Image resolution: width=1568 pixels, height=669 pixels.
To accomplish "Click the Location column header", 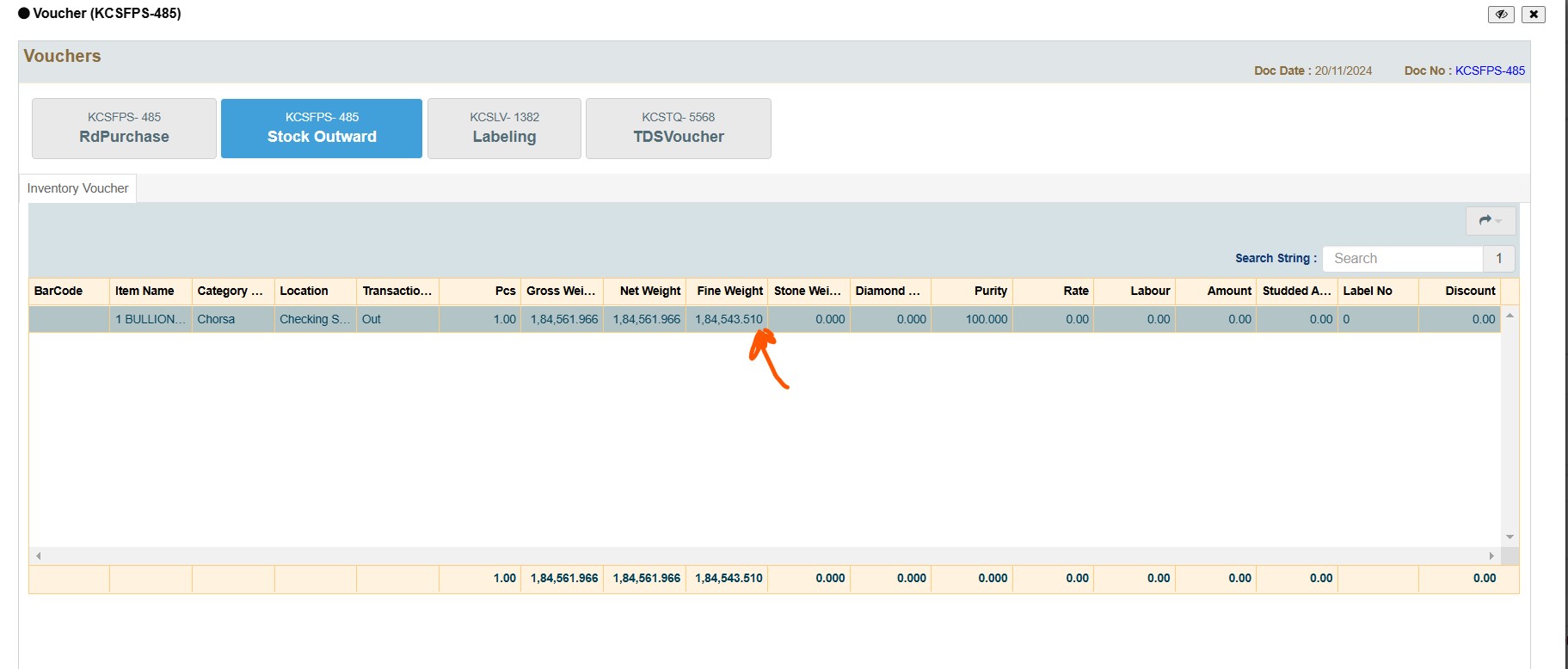I will [315, 291].
